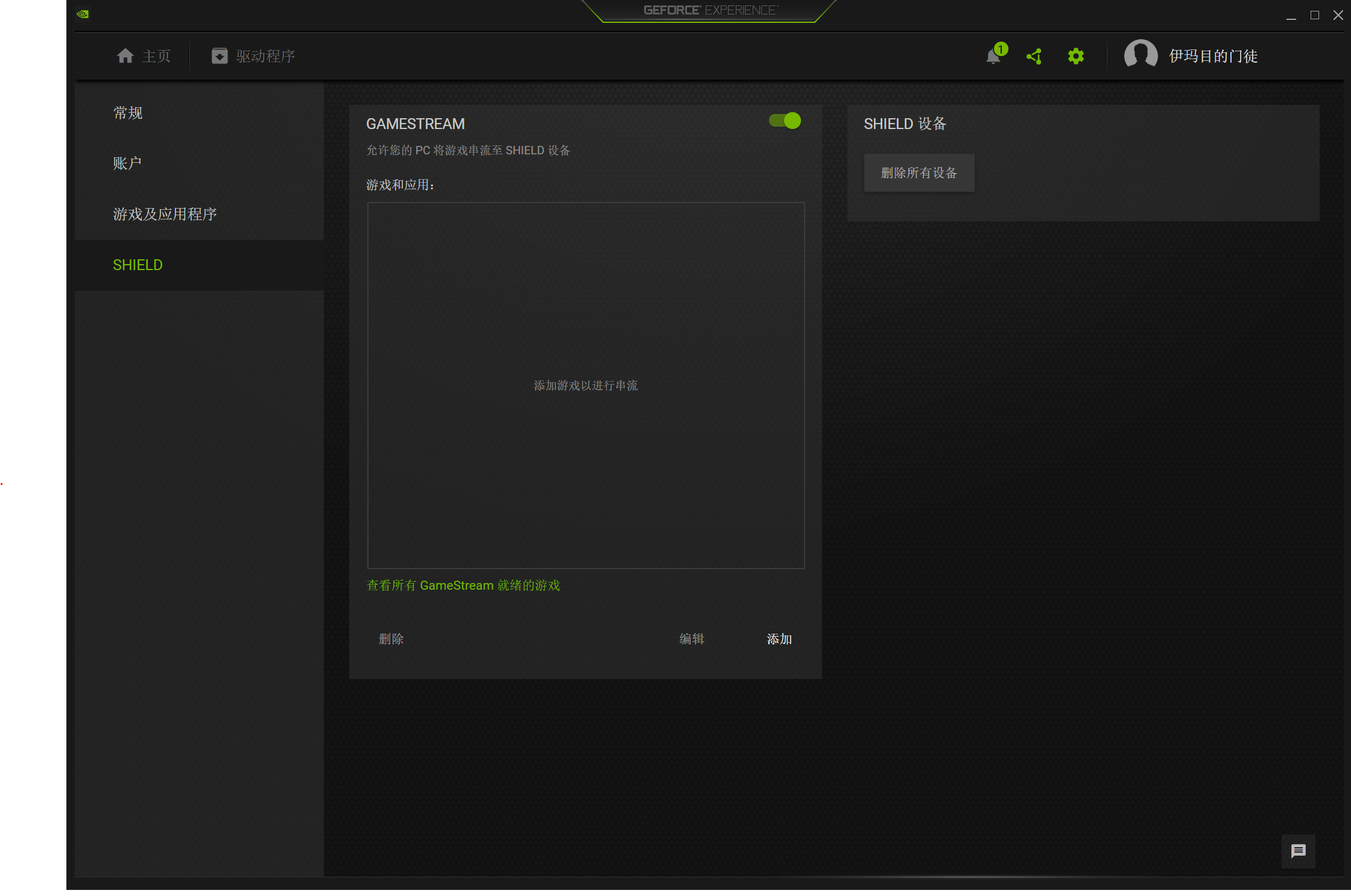Click the 删除 button under the games list
This screenshot has width=1351, height=896.
pyautogui.click(x=391, y=639)
